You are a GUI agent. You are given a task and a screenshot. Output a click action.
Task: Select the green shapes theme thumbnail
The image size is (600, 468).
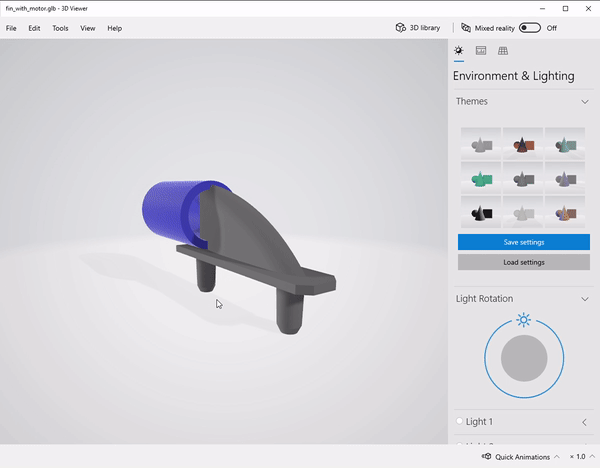[480, 179]
